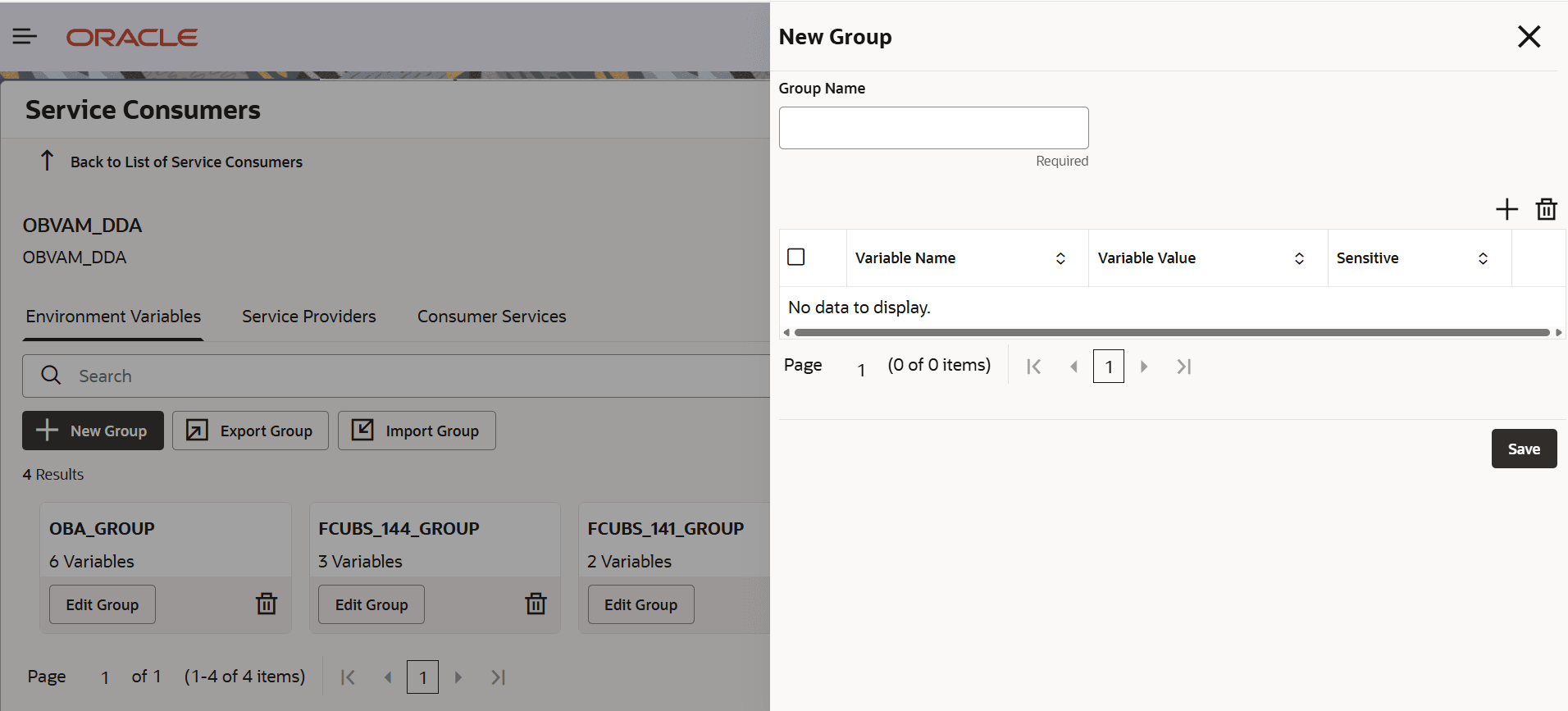Sort by Variable Name column
This screenshot has width=1568, height=711.
[x=1060, y=258]
